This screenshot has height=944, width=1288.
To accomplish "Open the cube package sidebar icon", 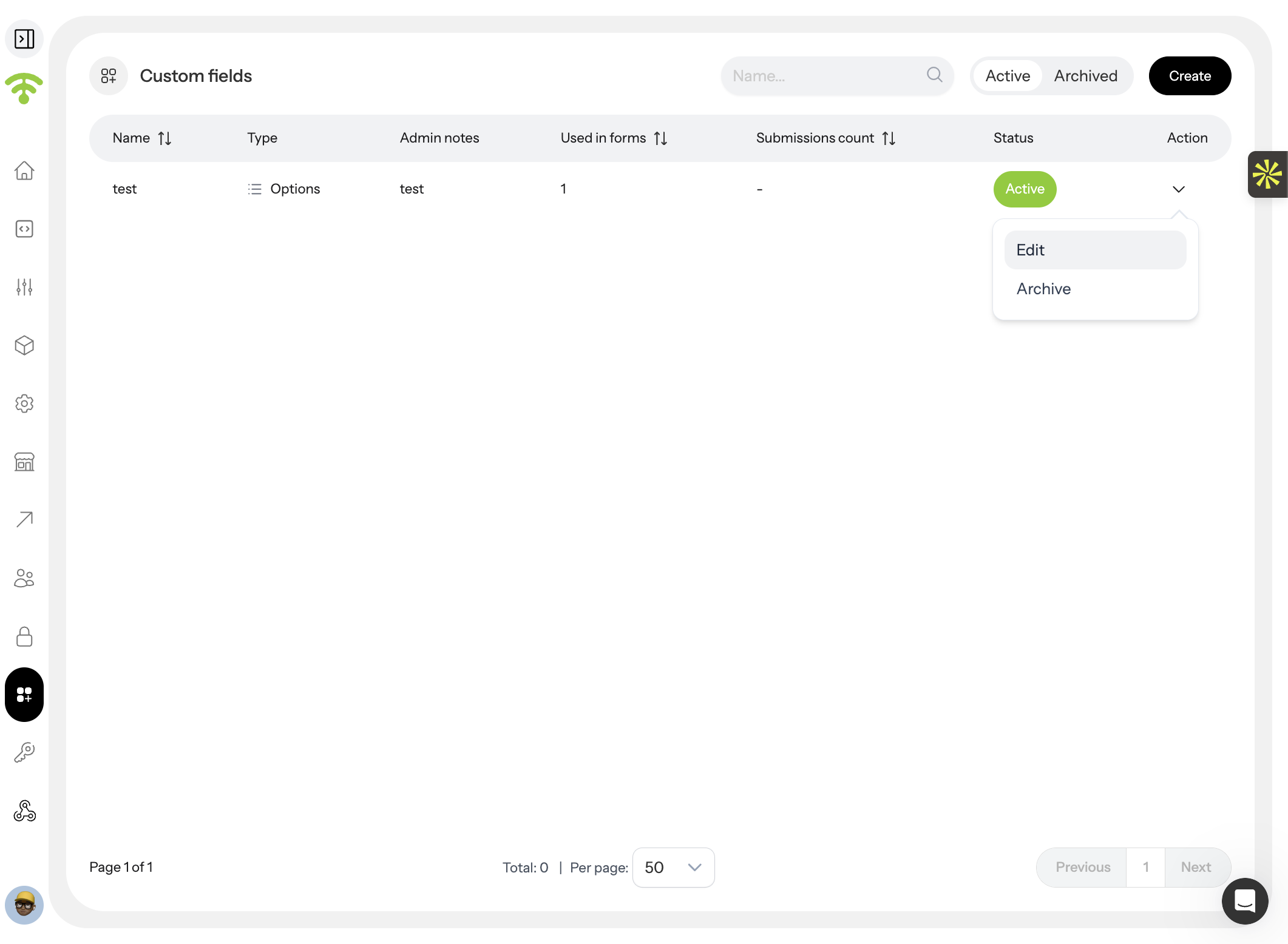I will 24,345.
